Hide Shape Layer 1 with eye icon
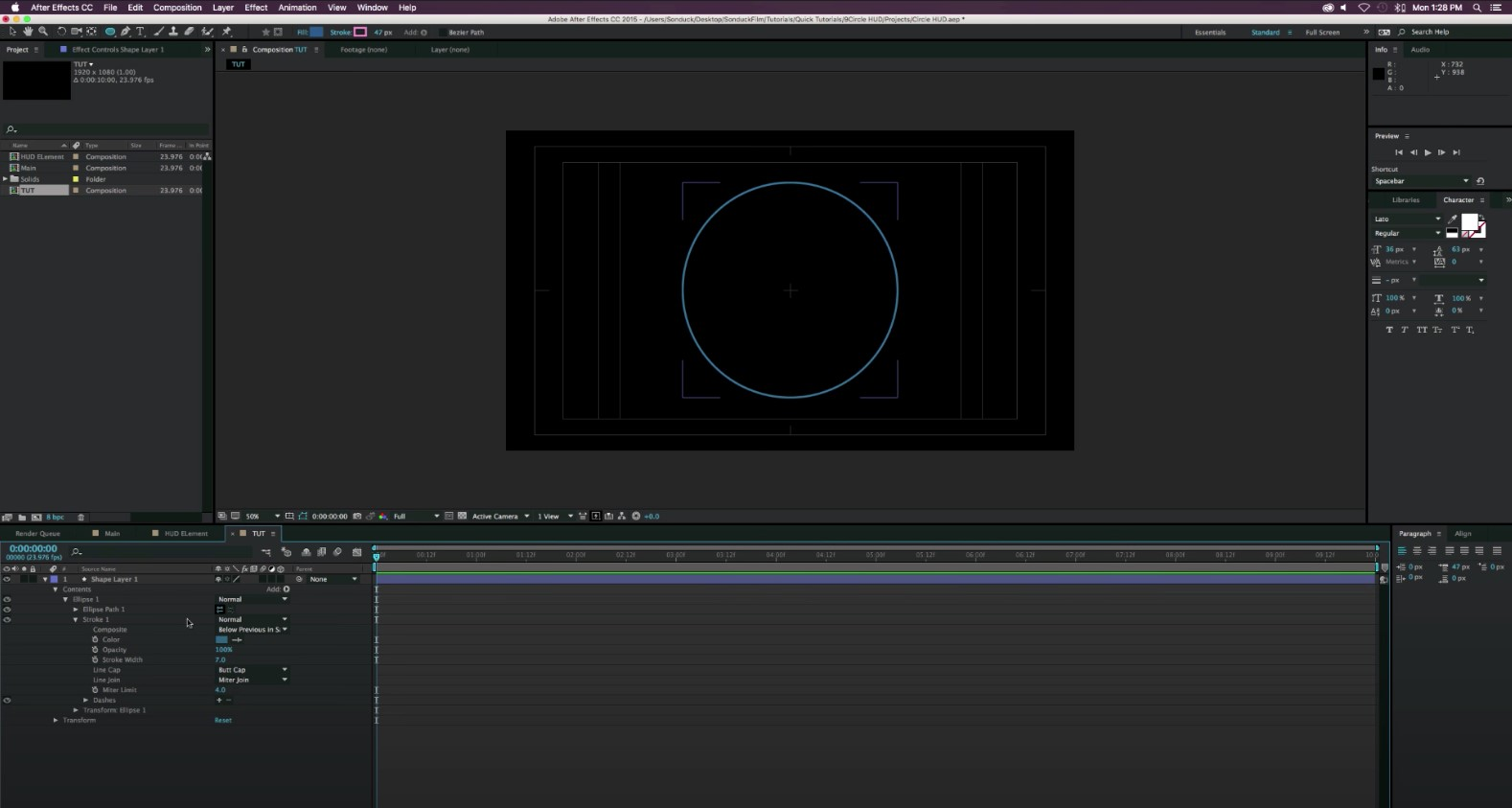This screenshot has height=808, width=1512. tap(7, 579)
